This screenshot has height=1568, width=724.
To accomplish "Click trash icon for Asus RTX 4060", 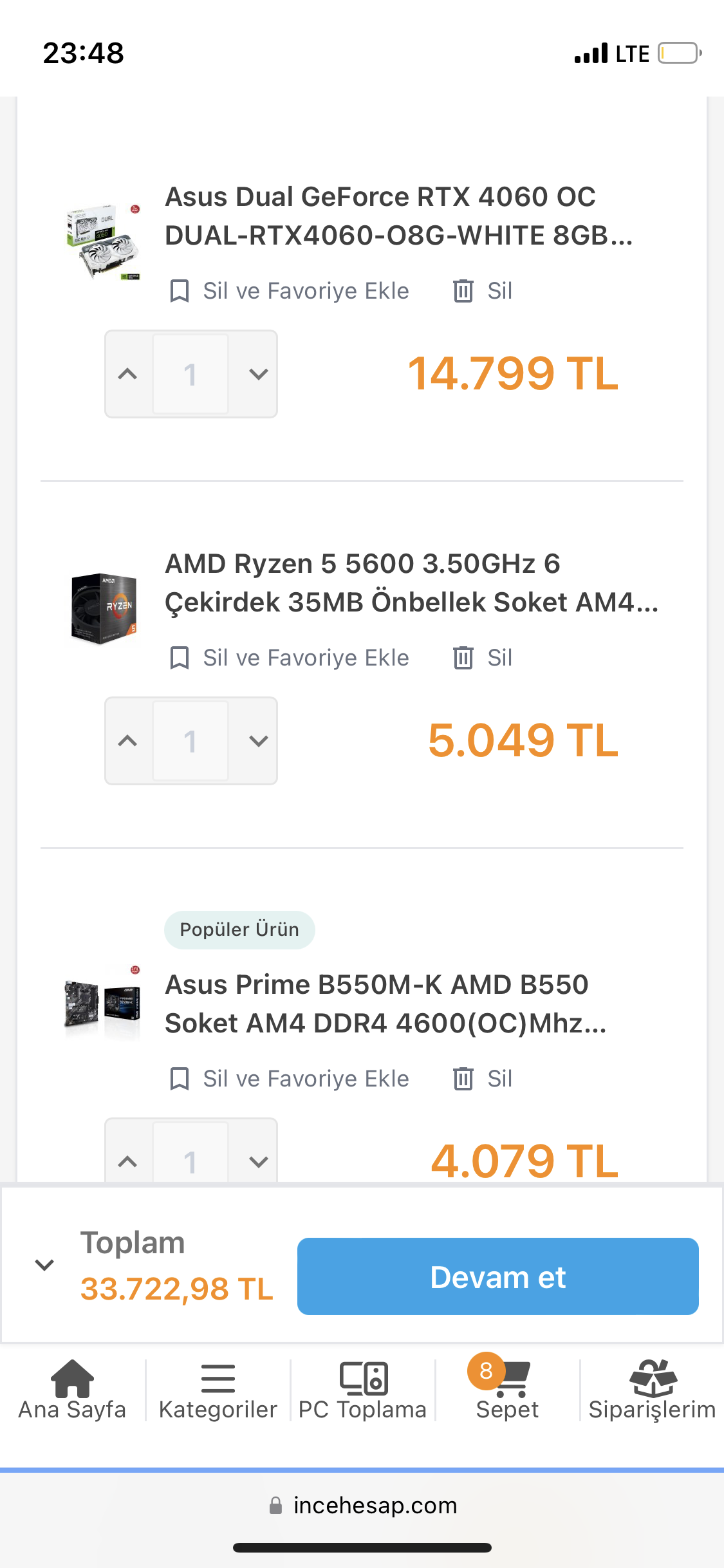I will [463, 291].
